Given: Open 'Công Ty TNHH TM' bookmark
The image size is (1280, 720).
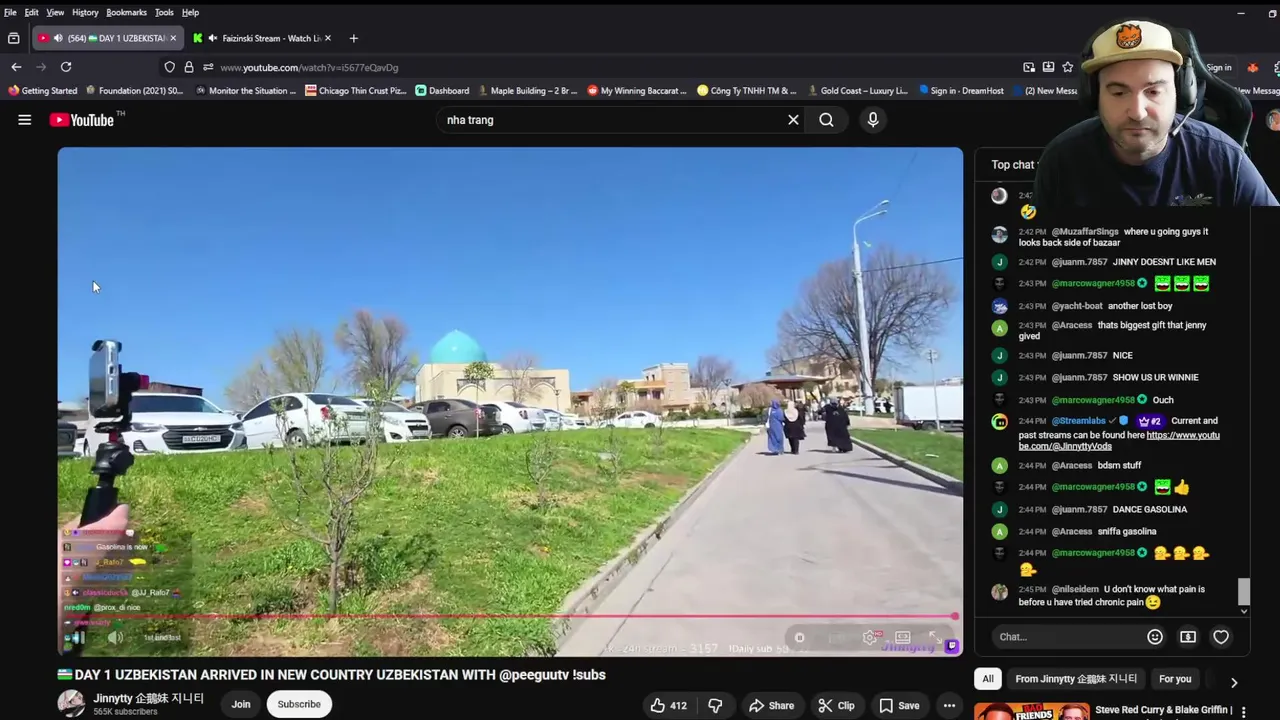Looking at the screenshot, I should click(747, 90).
